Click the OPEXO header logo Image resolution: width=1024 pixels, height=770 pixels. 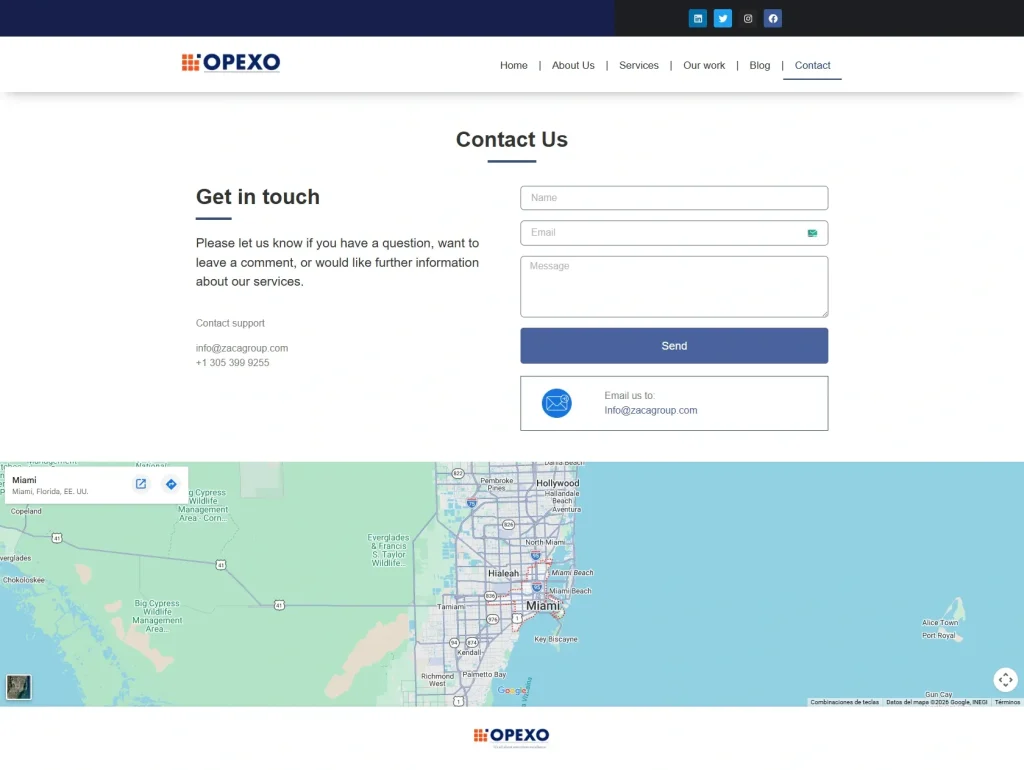231,62
